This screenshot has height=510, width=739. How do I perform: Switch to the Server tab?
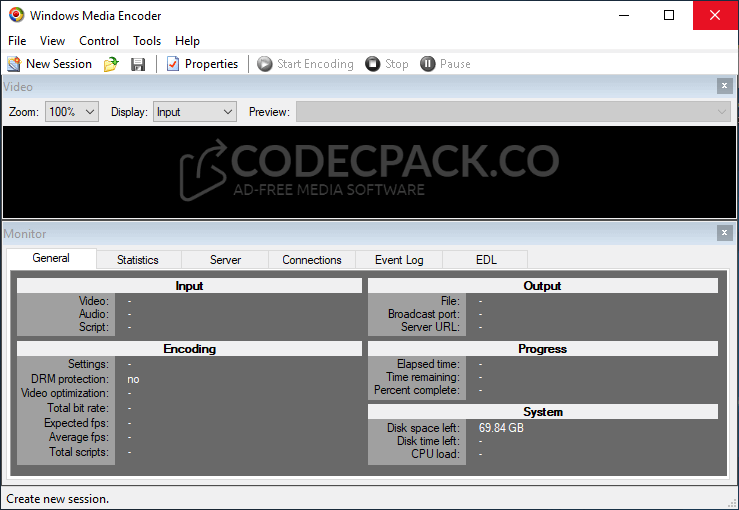[225, 260]
